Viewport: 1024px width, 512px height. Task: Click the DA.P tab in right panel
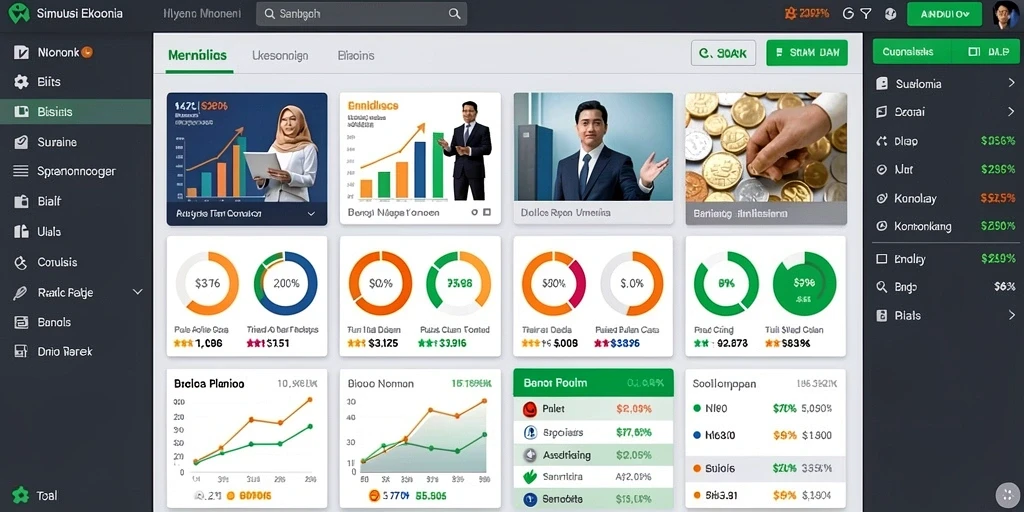click(984, 52)
